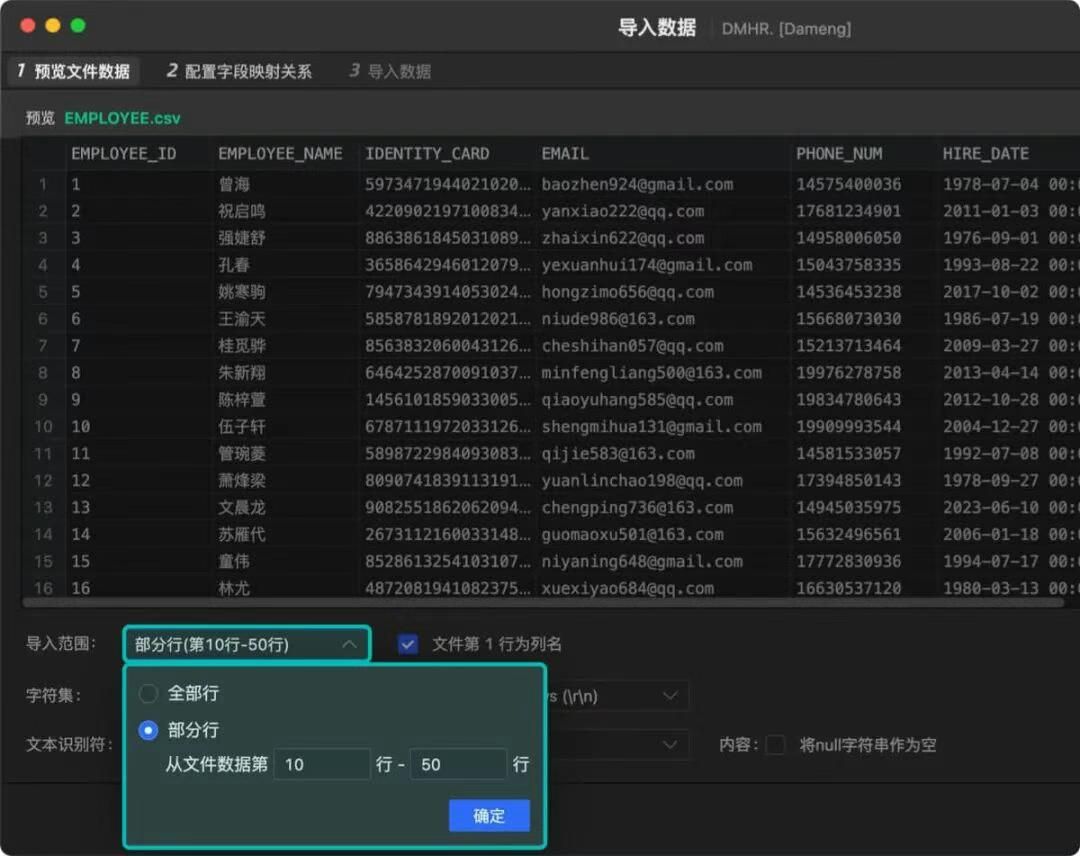Click employee name 曾海
This screenshot has width=1080, height=856.
click(234, 184)
